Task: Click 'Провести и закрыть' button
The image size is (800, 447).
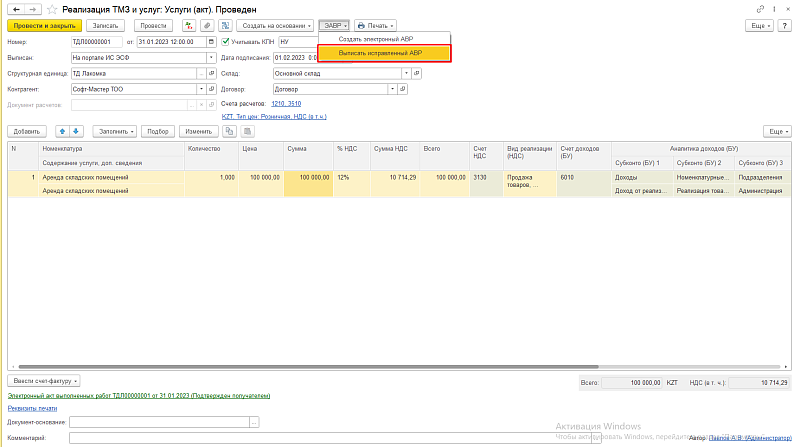Action: (42, 24)
